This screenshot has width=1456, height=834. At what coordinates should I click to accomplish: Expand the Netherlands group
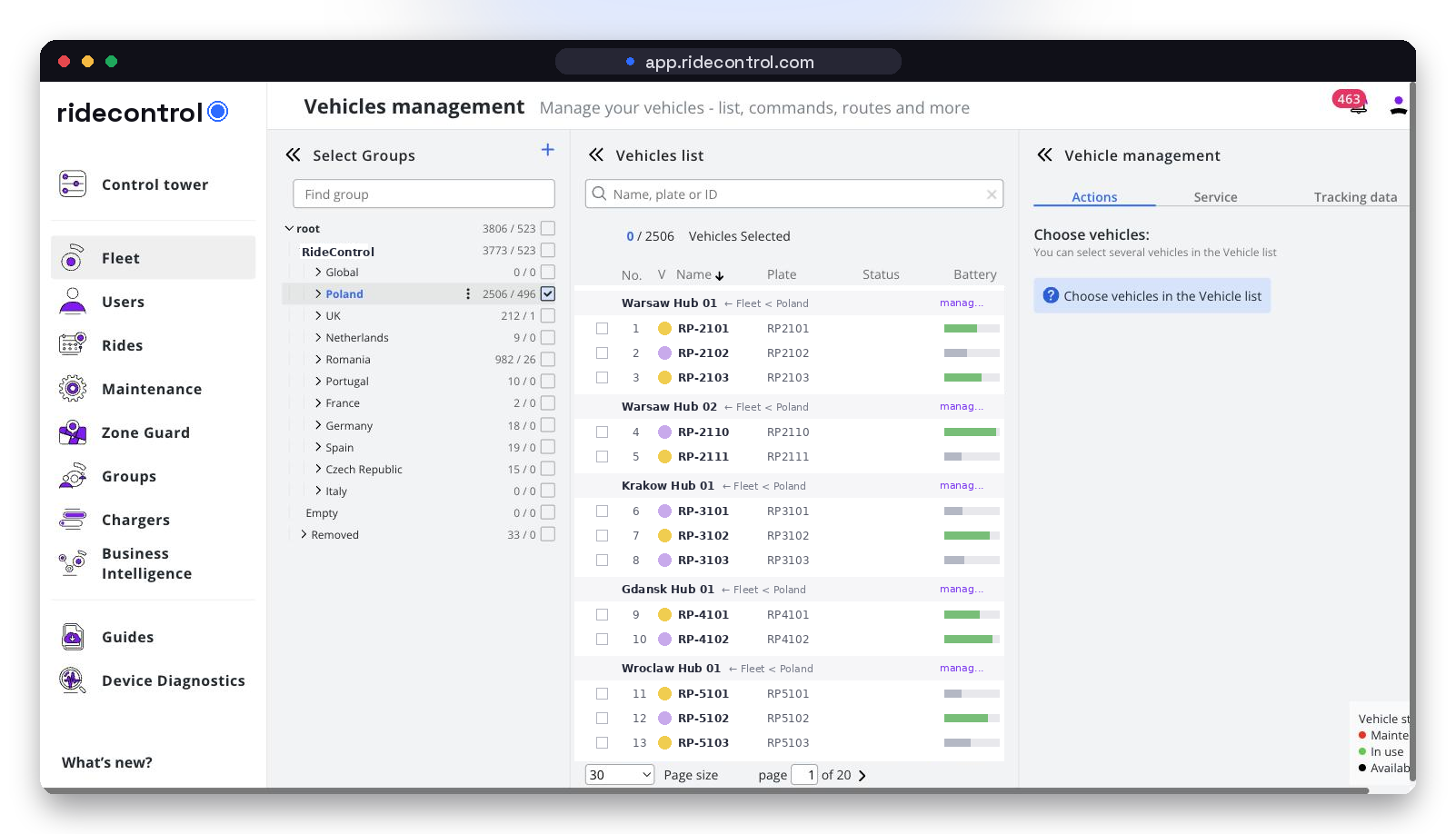click(x=318, y=337)
